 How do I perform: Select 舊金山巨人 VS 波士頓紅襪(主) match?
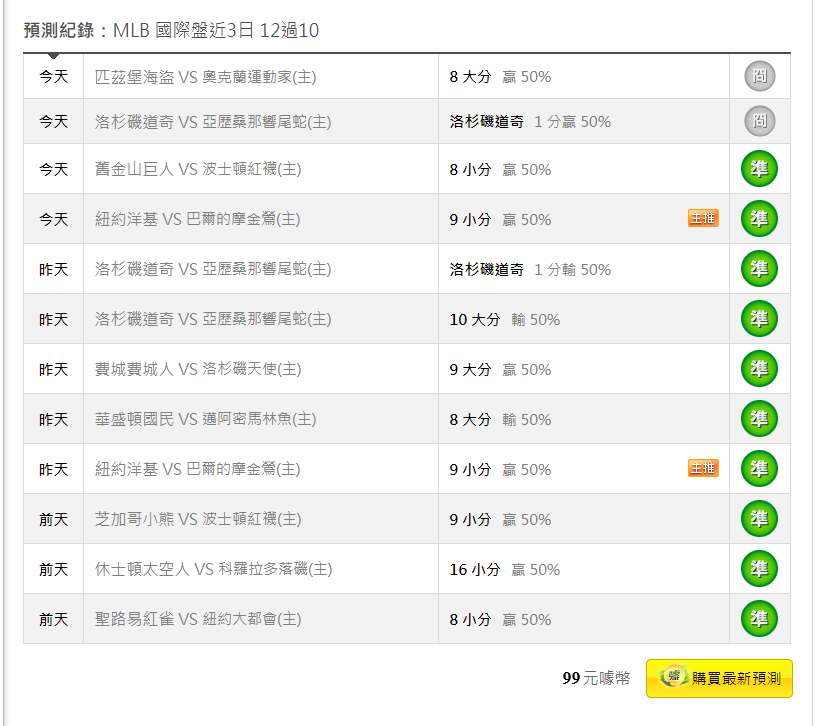198,169
